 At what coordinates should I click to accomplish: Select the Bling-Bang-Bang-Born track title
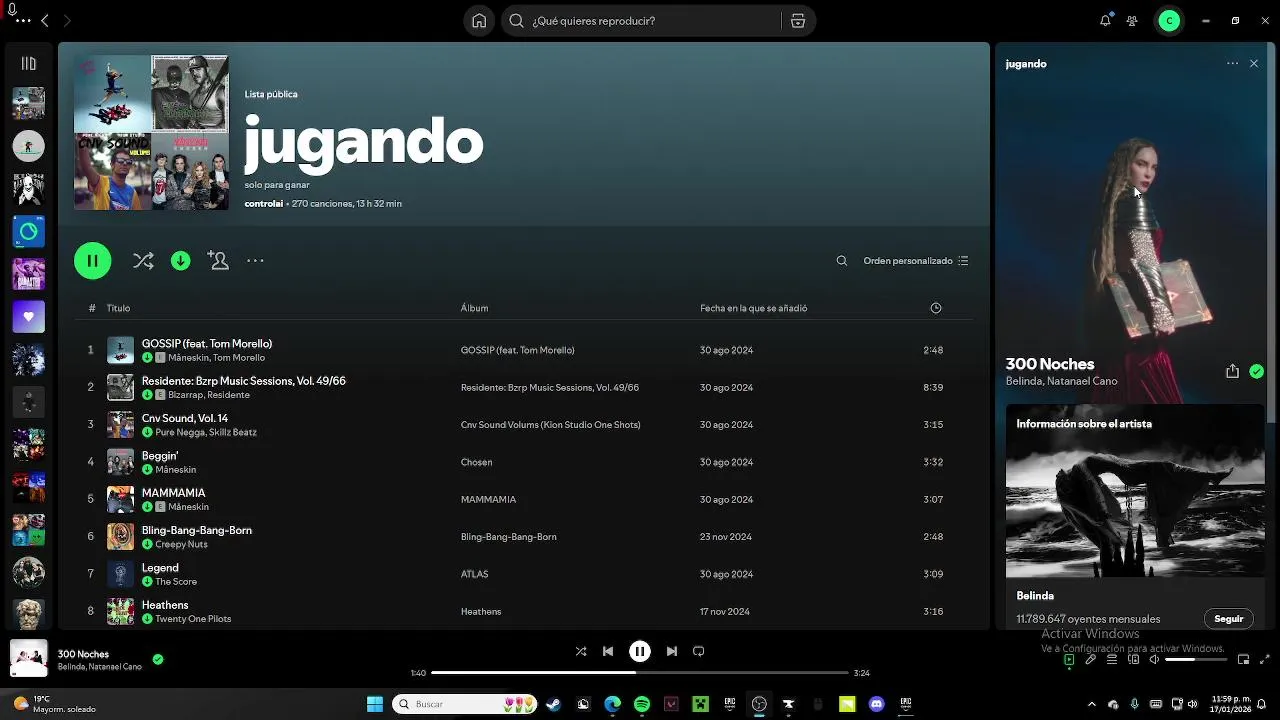pyautogui.click(x=197, y=530)
